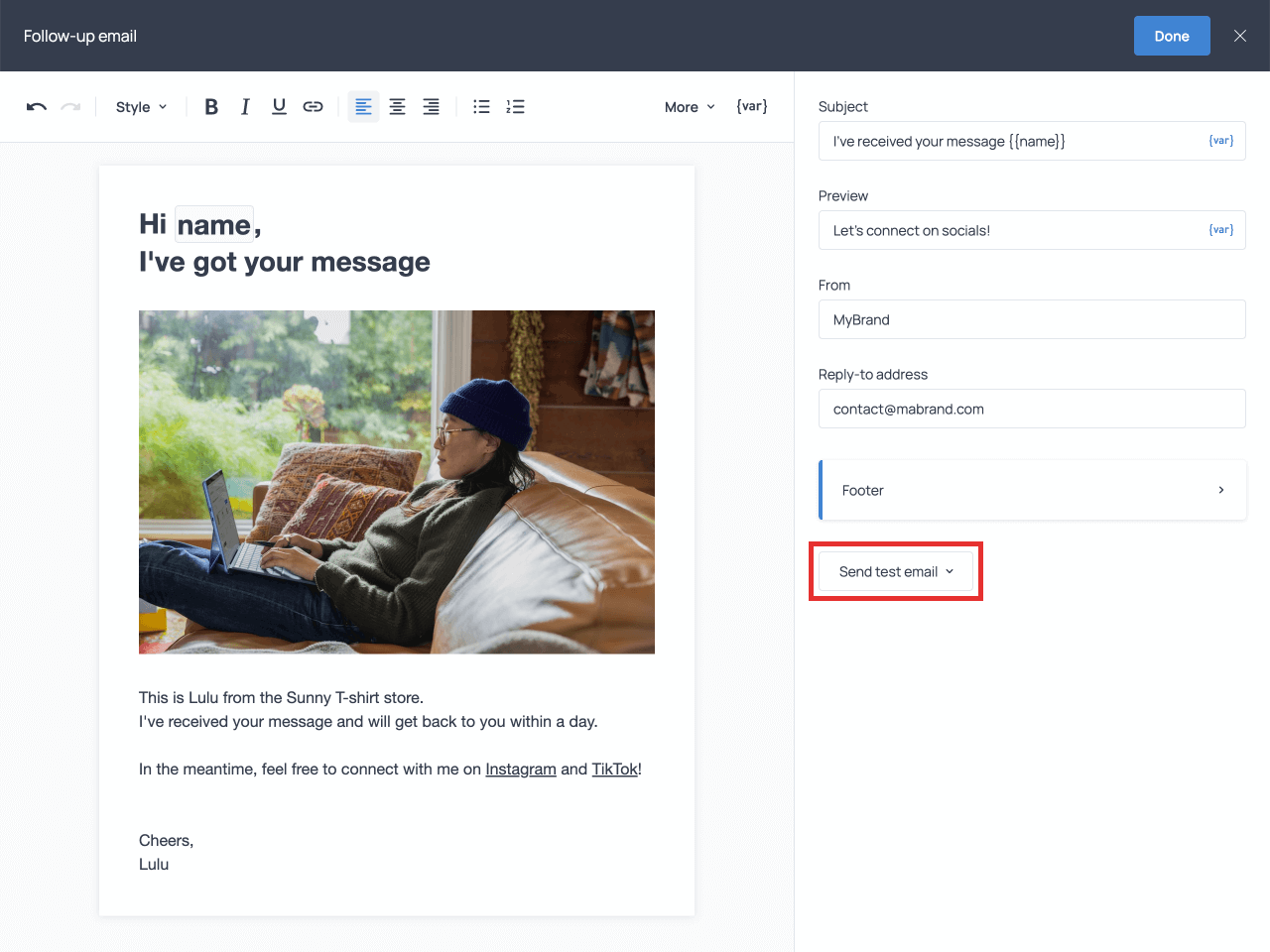Open the Footer settings panel
The height and width of the screenshot is (952, 1270).
click(1032, 490)
